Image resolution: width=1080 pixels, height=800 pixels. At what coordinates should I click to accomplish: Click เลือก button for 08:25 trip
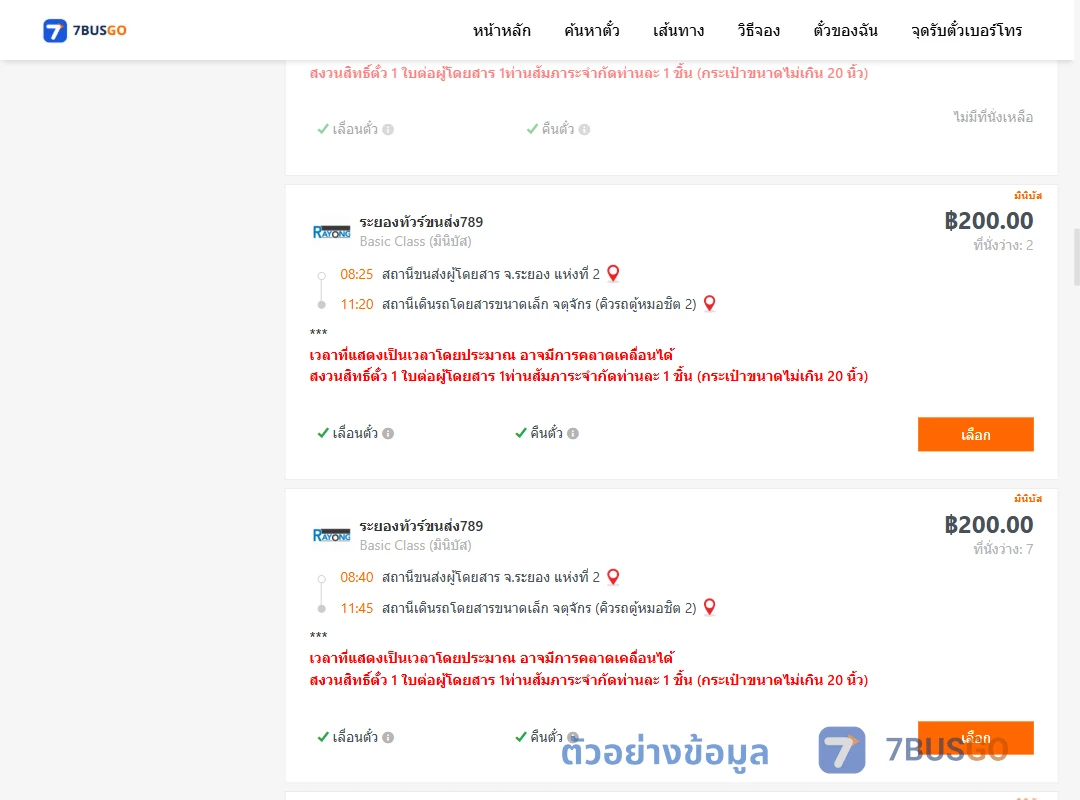click(x=975, y=434)
